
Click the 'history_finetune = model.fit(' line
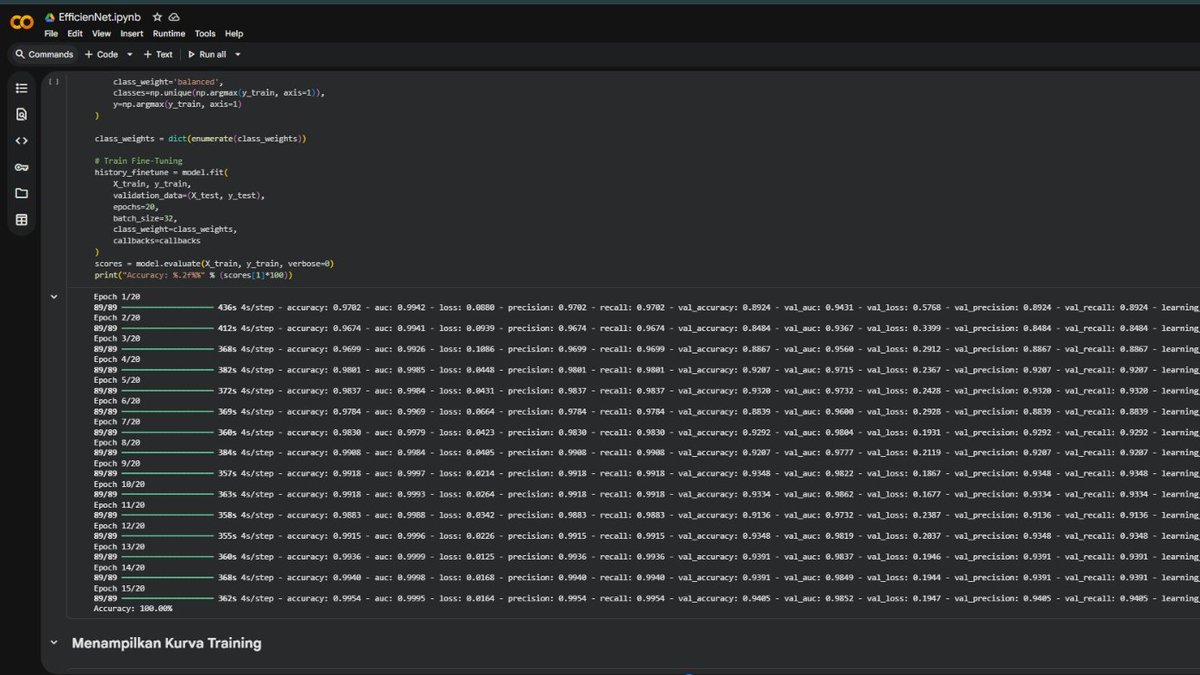point(162,172)
